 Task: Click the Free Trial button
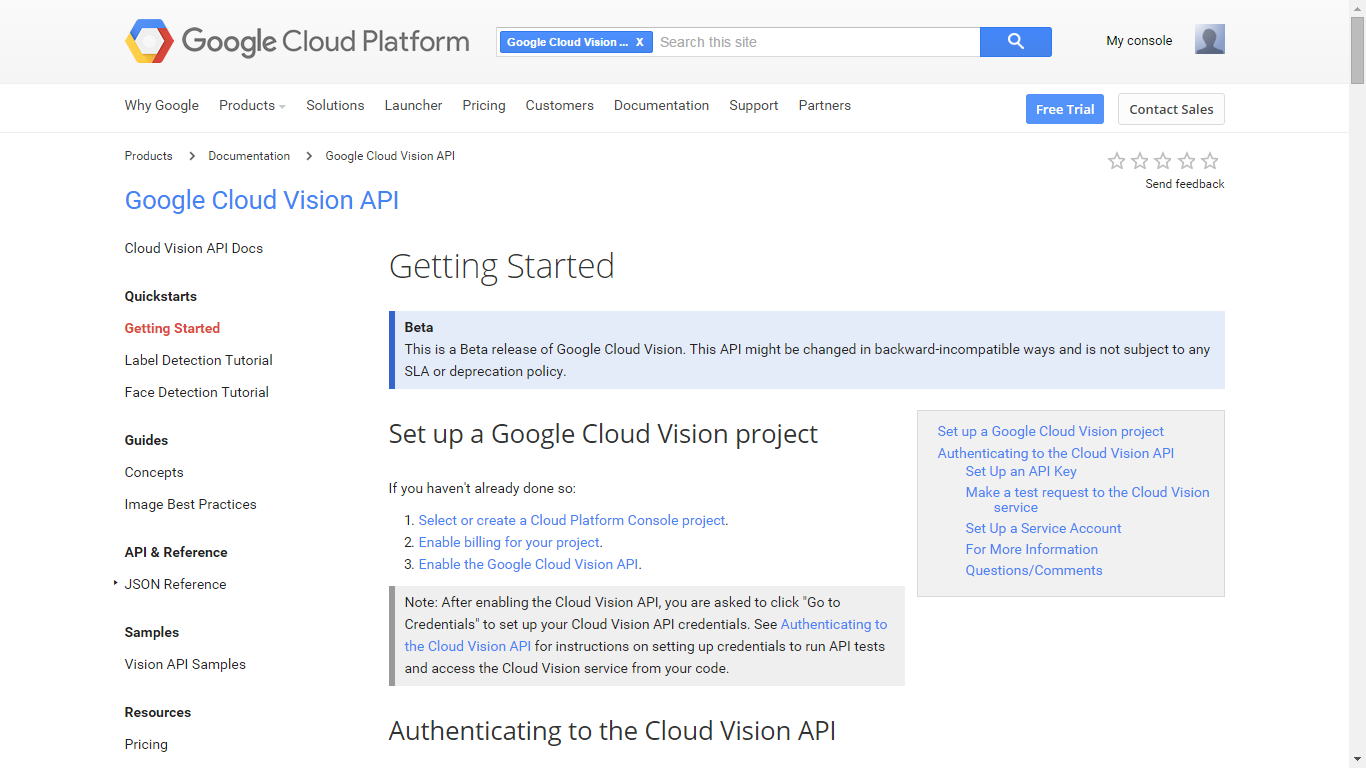point(1065,109)
